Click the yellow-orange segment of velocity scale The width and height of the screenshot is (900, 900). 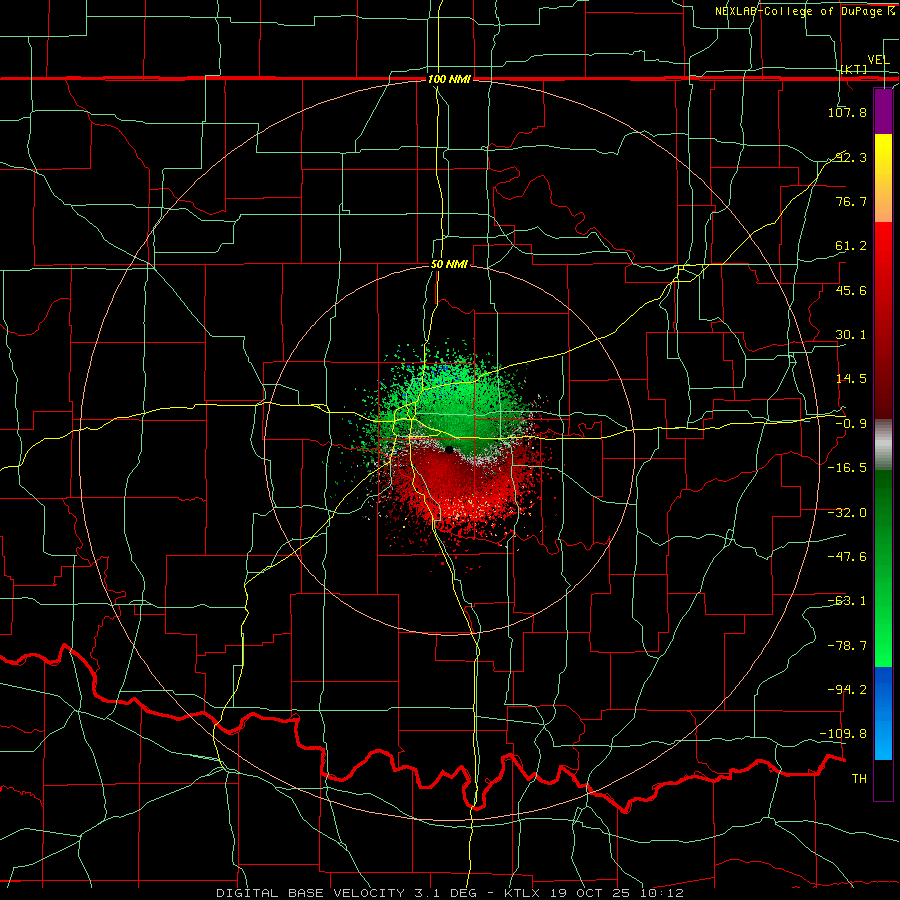(x=883, y=178)
